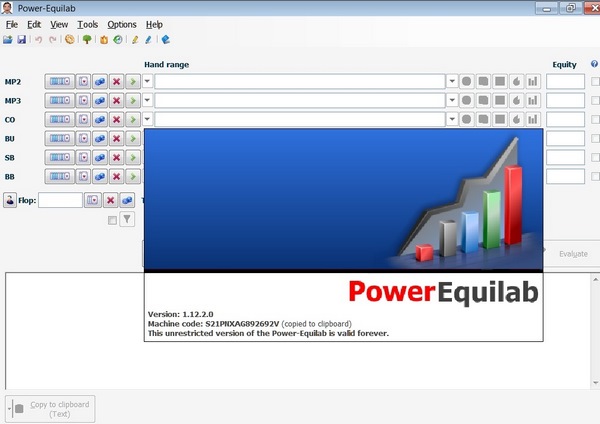
Task: Open MP3 hand range history dropdown
Action: coord(452,100)
